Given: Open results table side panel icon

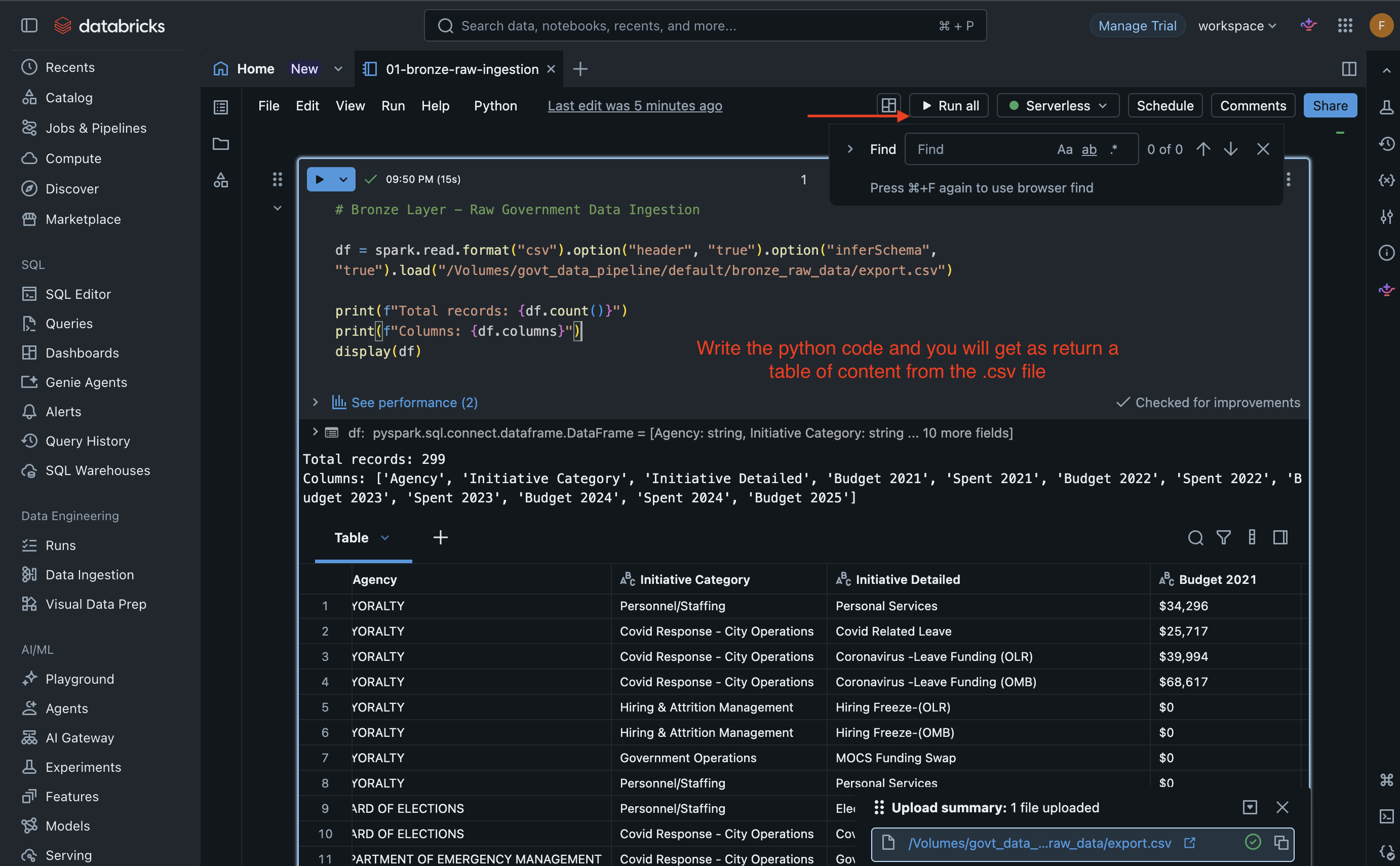Looking at the screenshot, I should (x=1281, y=537).
